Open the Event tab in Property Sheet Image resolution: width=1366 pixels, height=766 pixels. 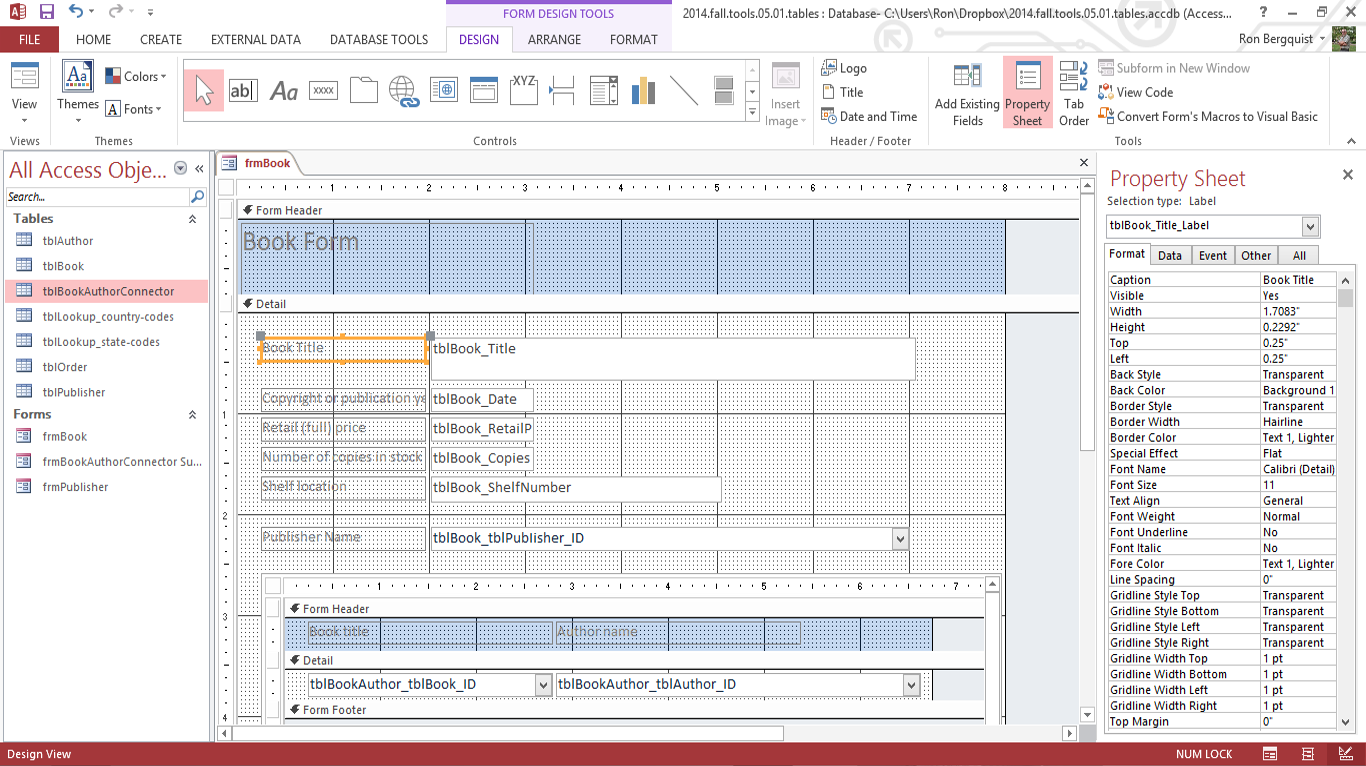coord(1213,255)
